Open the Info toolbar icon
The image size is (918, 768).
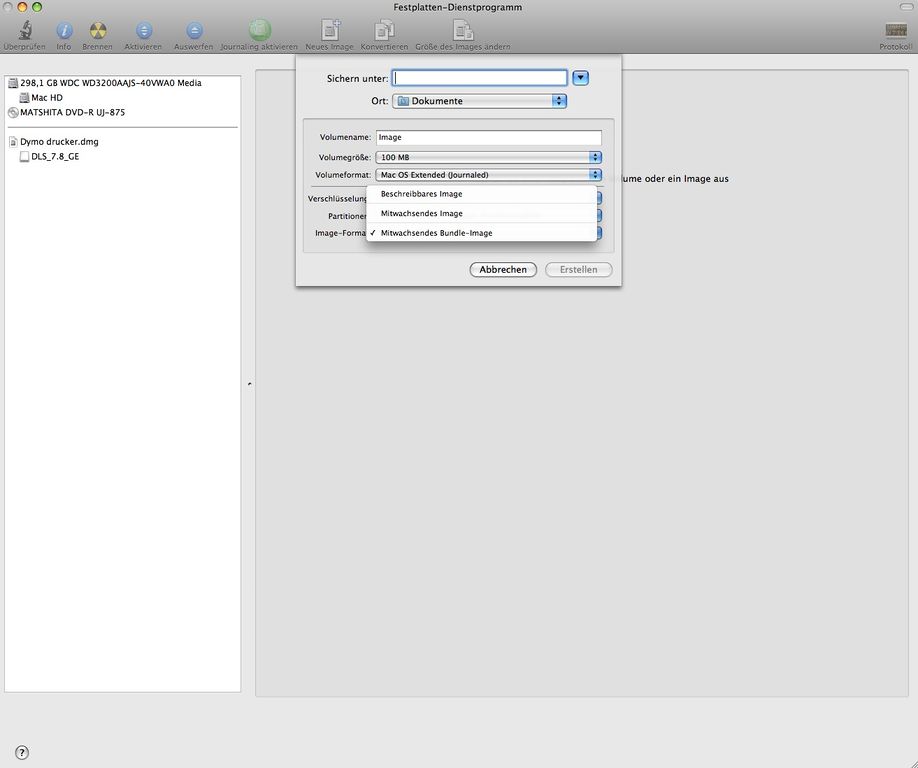(64, 31)
